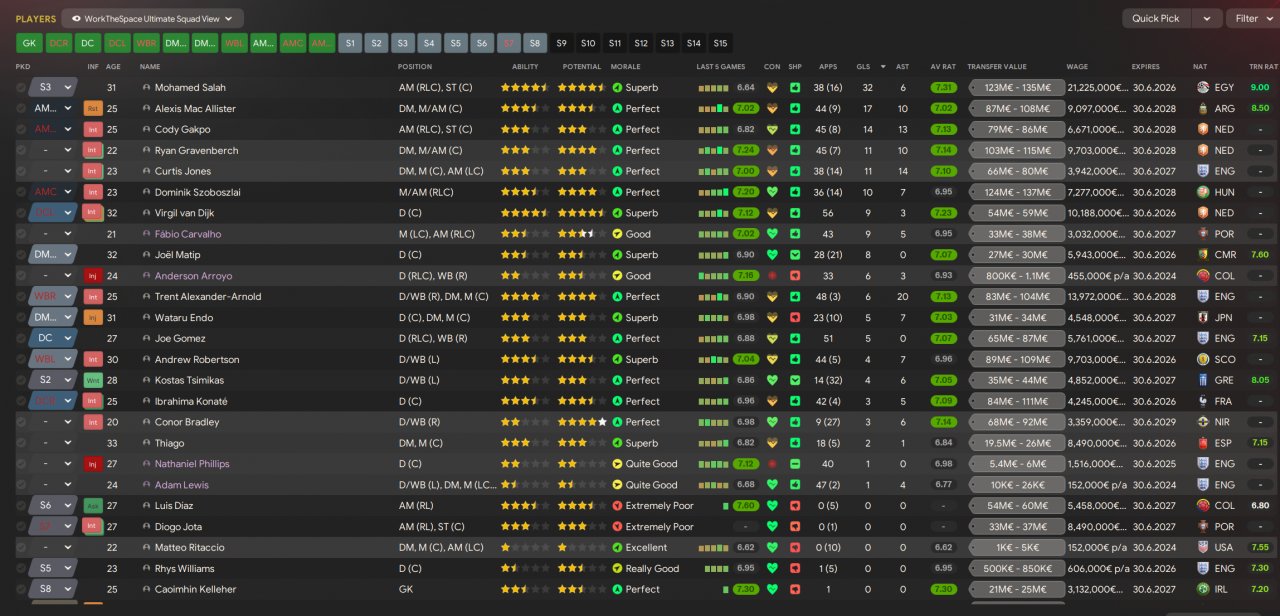Select the AMC position slot
The image size is (1280, 616).
coord(292,43)
